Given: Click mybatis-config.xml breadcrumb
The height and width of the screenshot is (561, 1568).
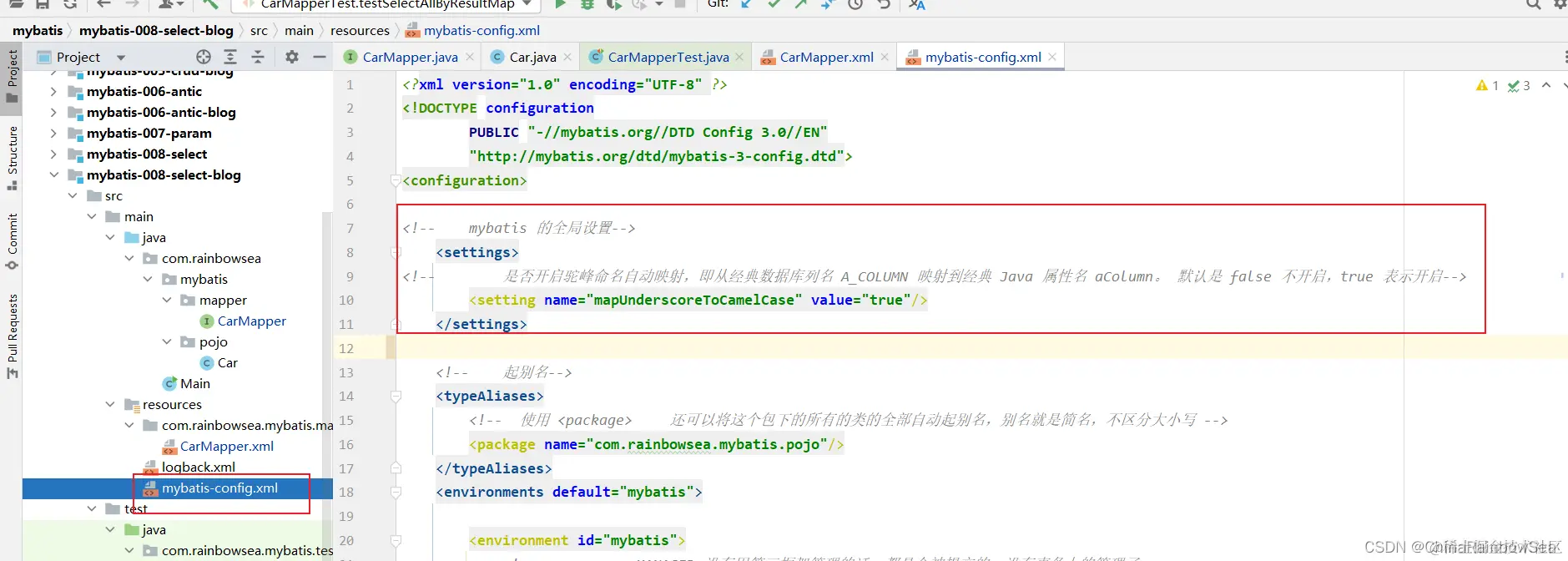Looking at the screenshot, I should [x=473, y=30].
